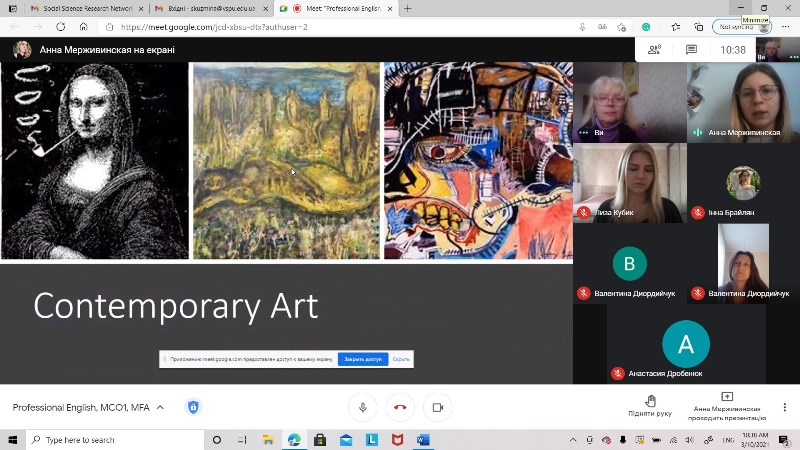Click the hide link in sharing banner
The width and height of the screenshot is (800, 450).
[x=401, y=359]
